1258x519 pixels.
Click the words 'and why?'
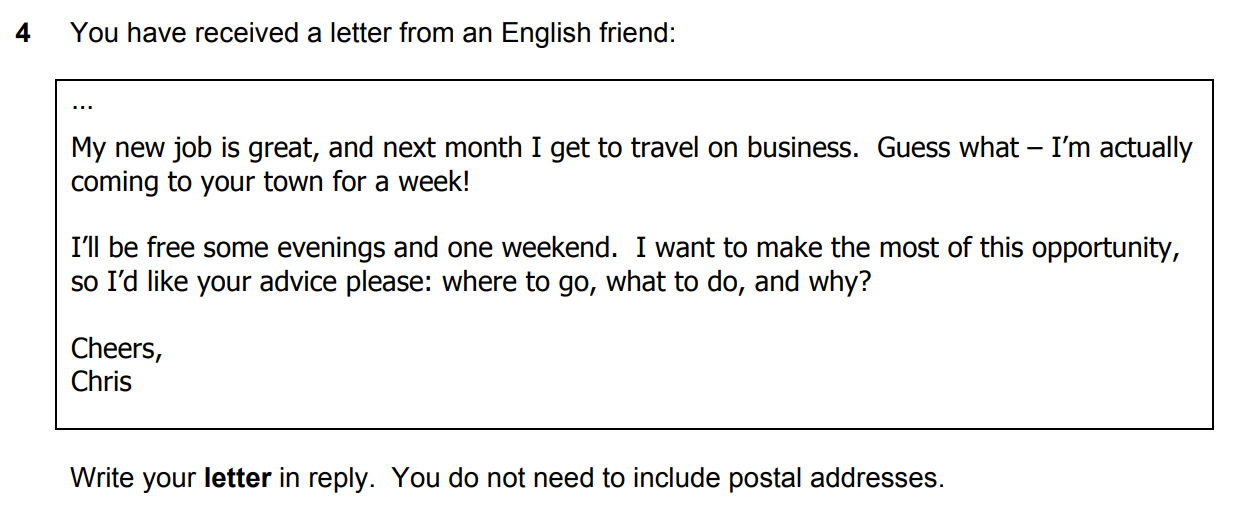tap(813, 282)
